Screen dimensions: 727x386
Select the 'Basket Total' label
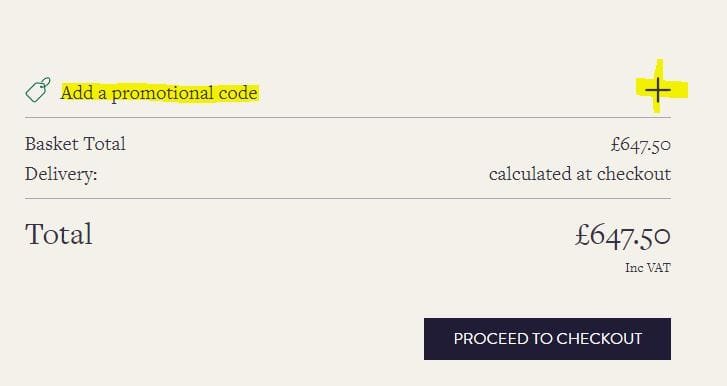(x=75, y=144)
